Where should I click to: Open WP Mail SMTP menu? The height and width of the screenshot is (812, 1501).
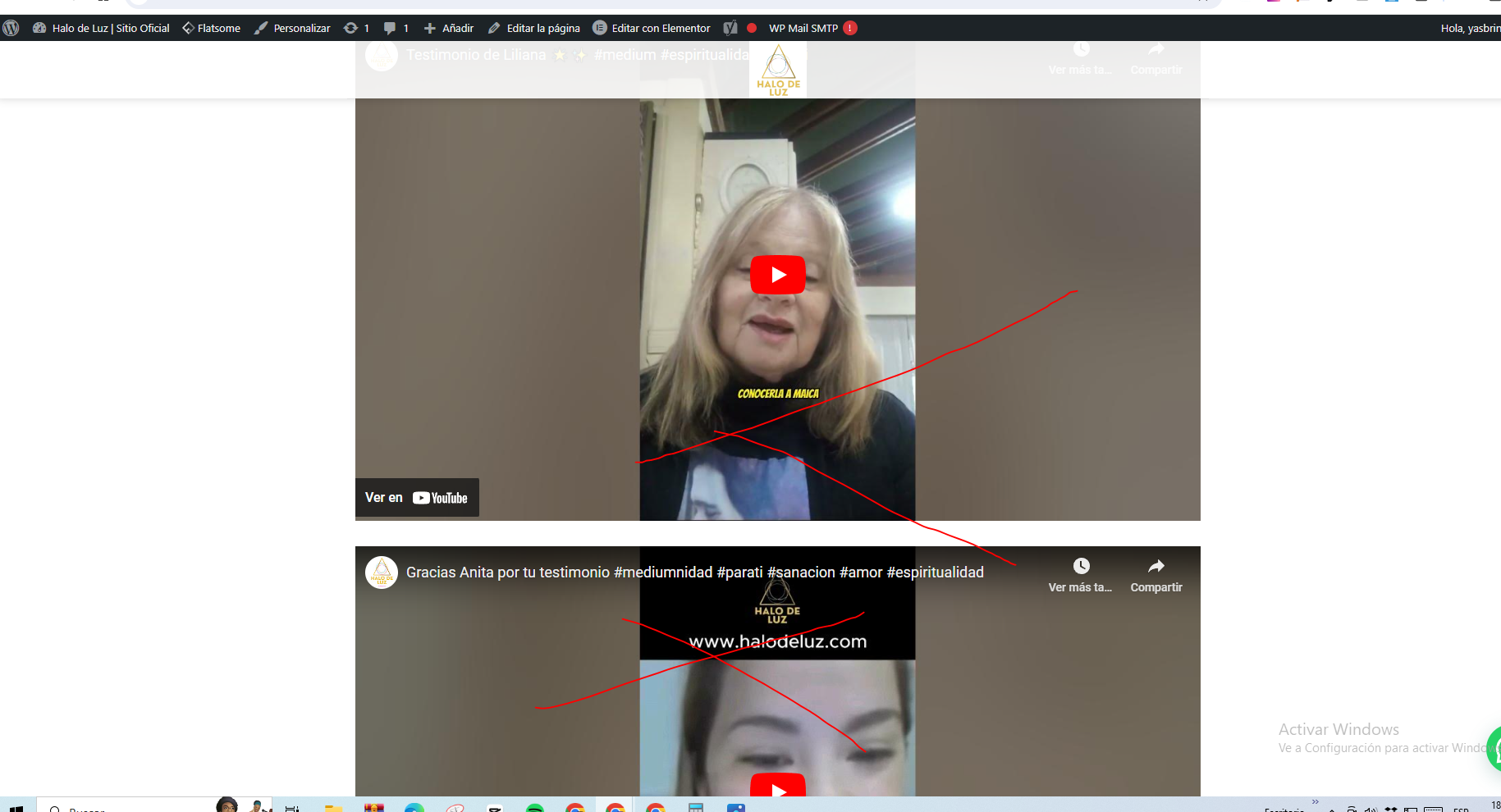pyautogui.click(x=803, y=28)
